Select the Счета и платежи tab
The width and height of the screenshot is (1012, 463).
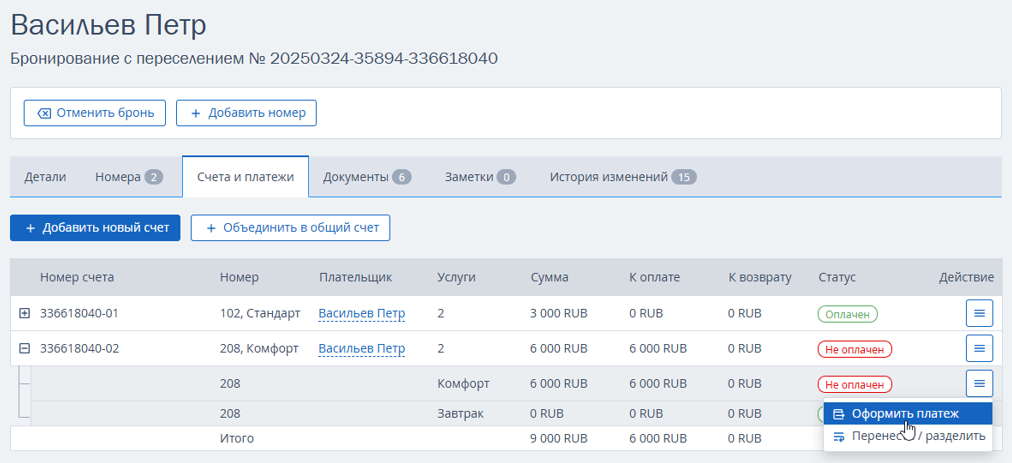[x=245, y=177]
